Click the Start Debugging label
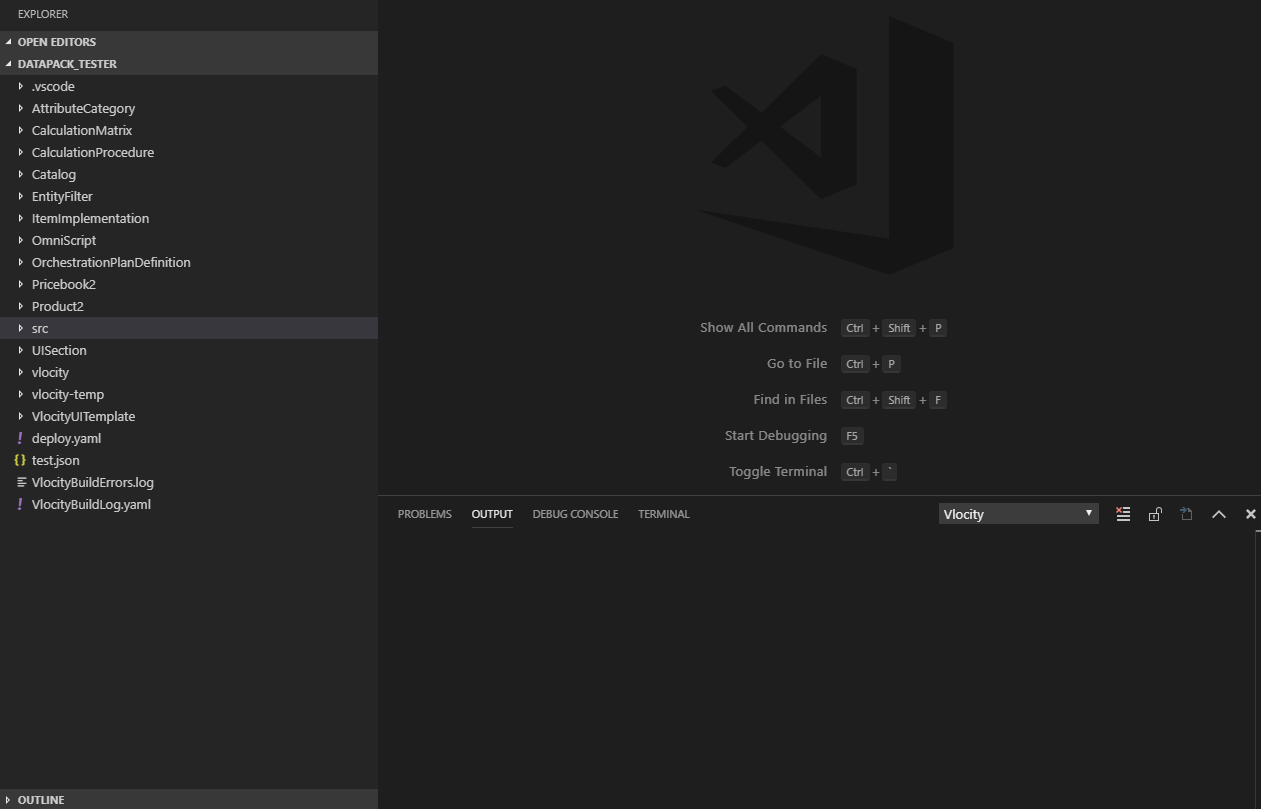This screenshot has height=809, width=1261. [x=776, y=436]
